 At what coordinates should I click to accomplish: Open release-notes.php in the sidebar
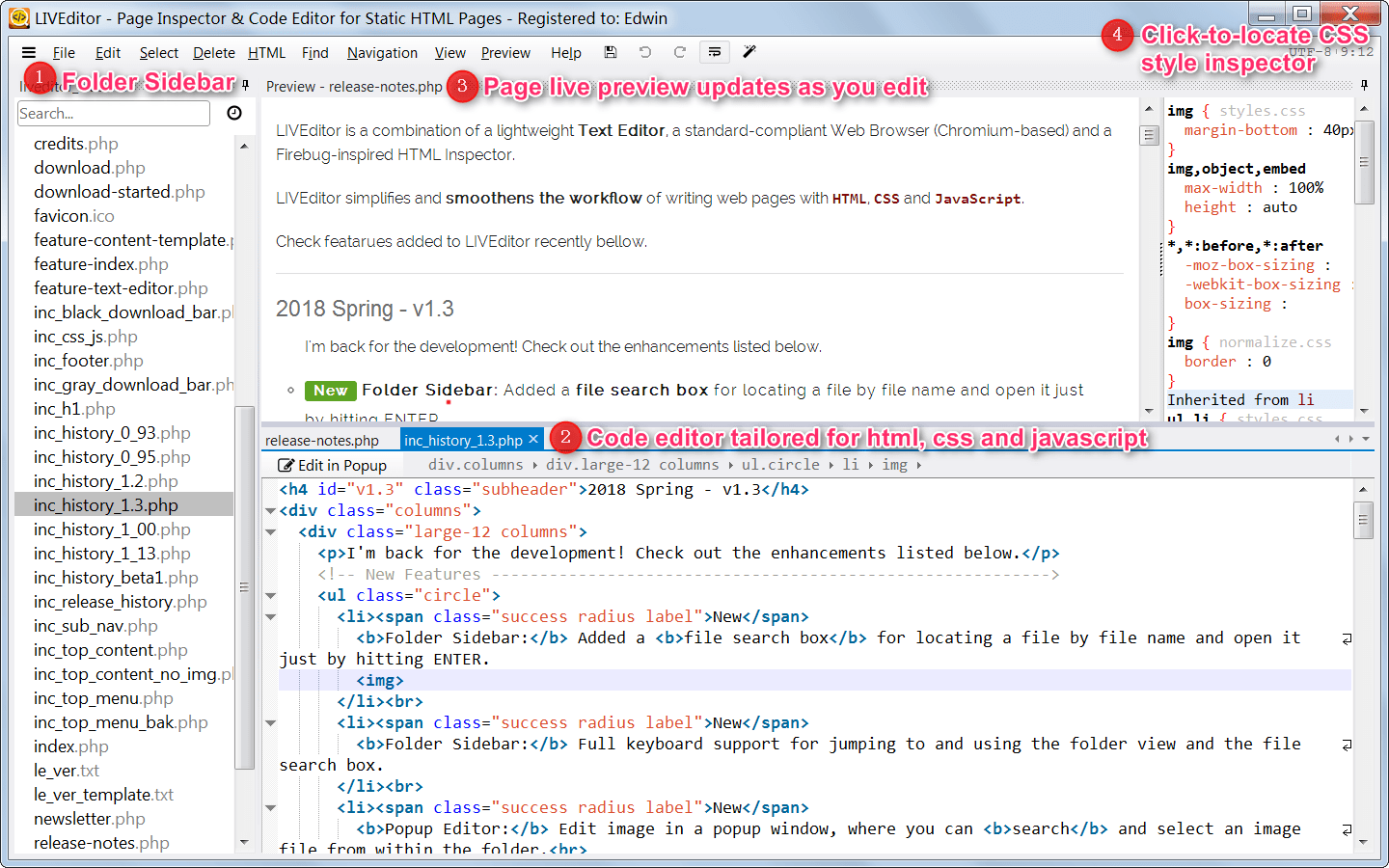tap(101, 843)
